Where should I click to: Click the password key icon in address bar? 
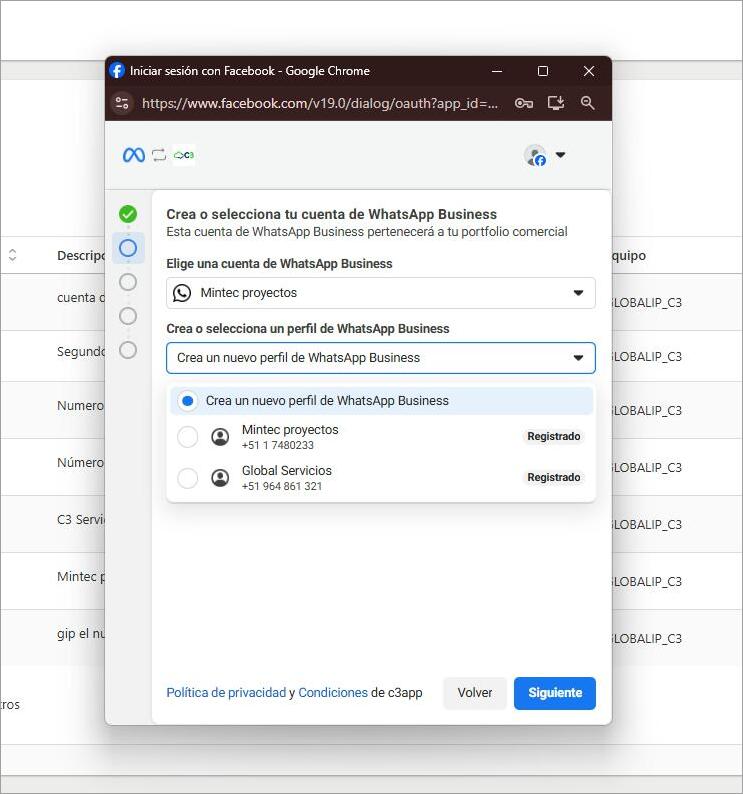523,103
